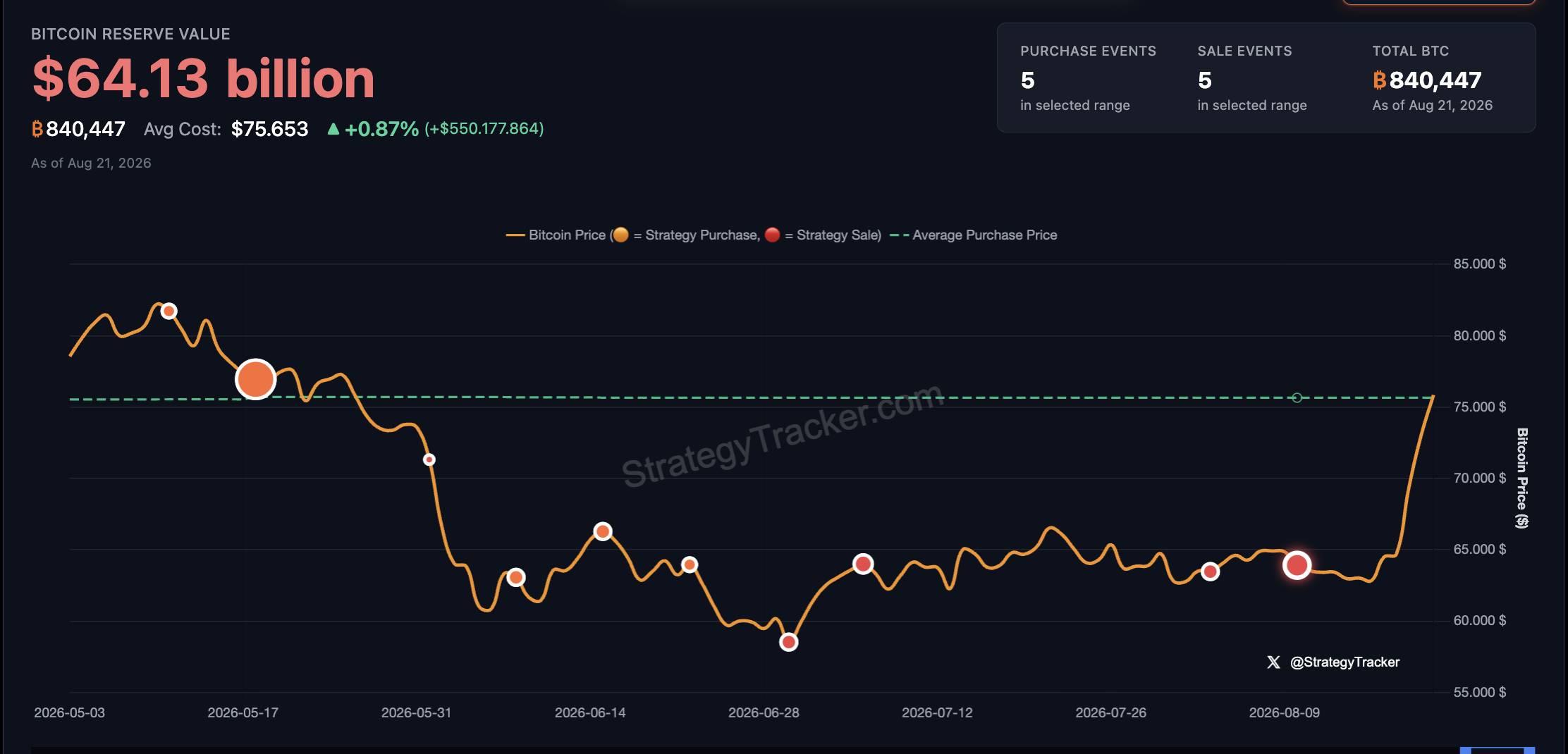Click the 2026-06-14 date label
Image resolution: width=1568 pixels, height=754 pixels.
(590, 712)
